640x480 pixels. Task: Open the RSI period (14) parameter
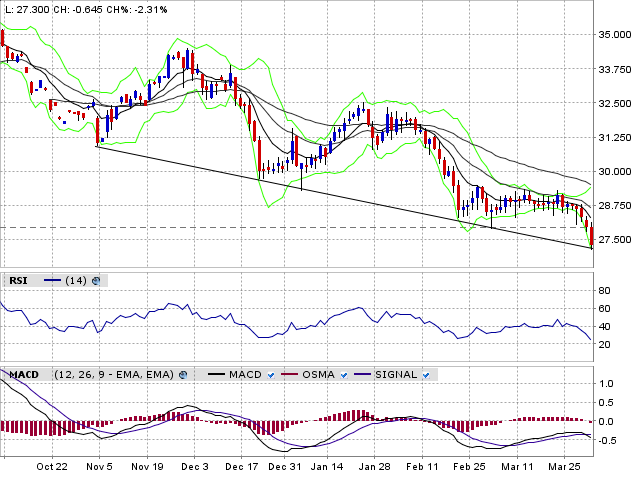[75, 281]
